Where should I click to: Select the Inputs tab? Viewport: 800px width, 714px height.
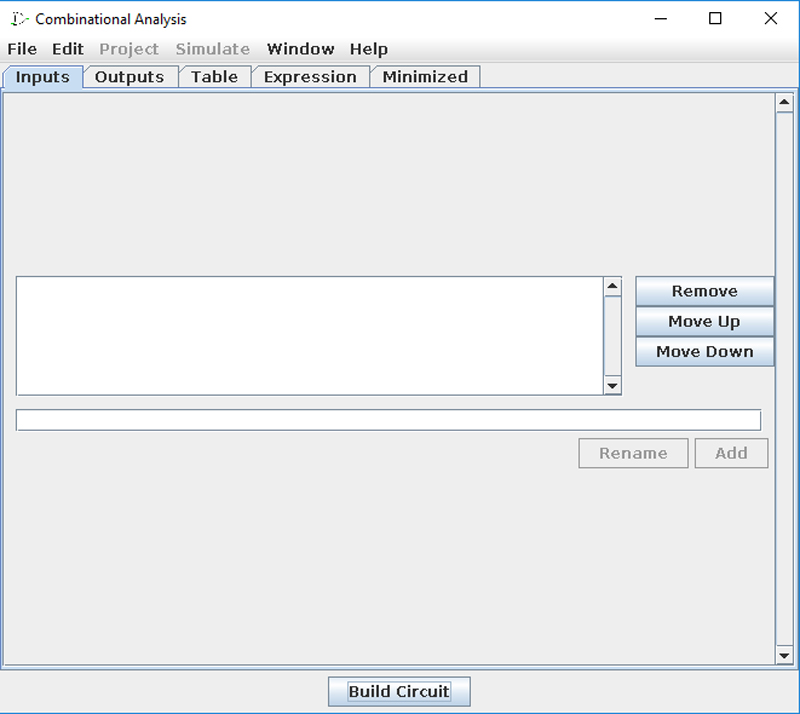(x=43, y=77)
